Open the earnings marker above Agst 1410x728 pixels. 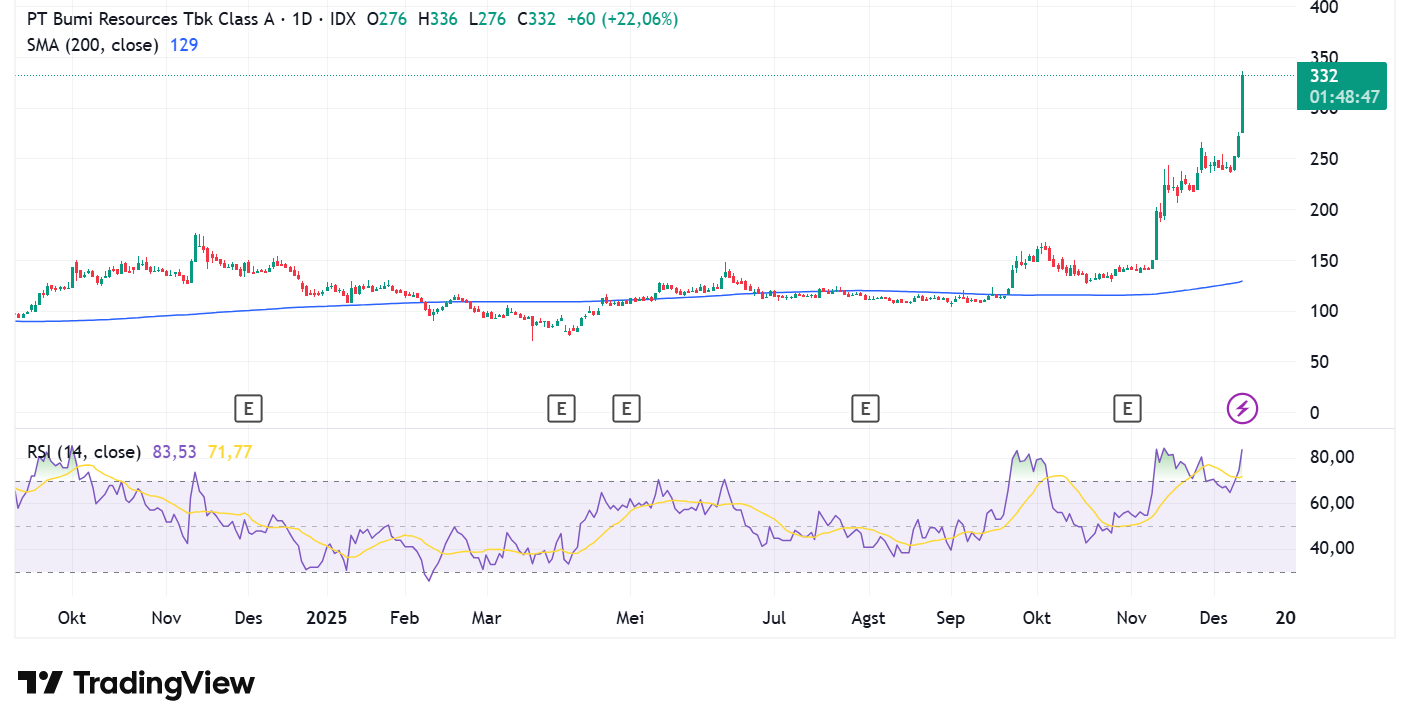coord(864,408)
